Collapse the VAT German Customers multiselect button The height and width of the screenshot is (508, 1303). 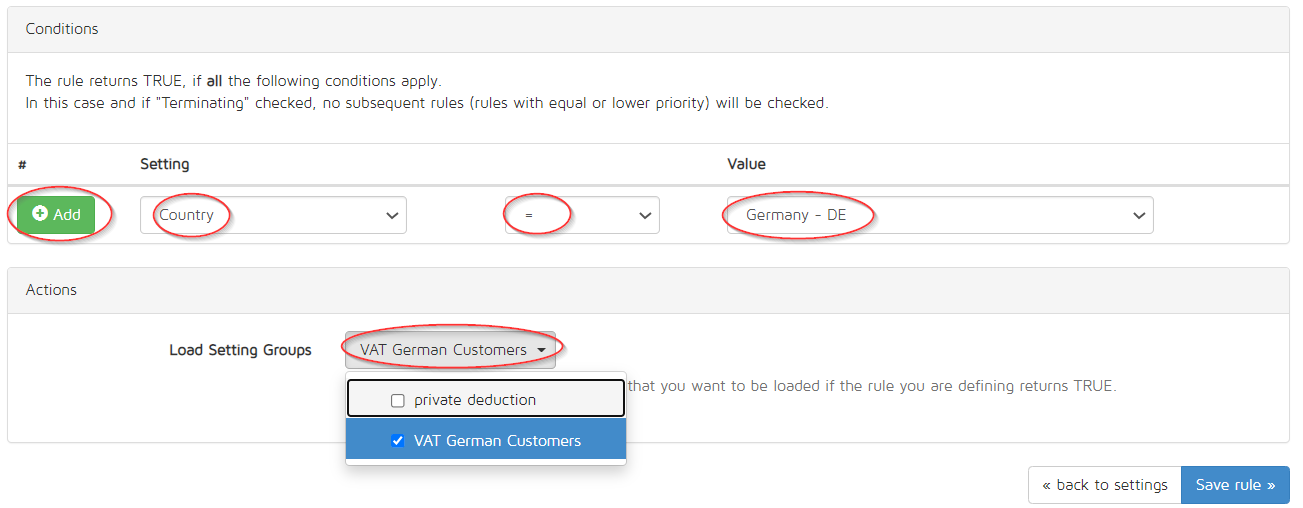[x=450, y=350]
